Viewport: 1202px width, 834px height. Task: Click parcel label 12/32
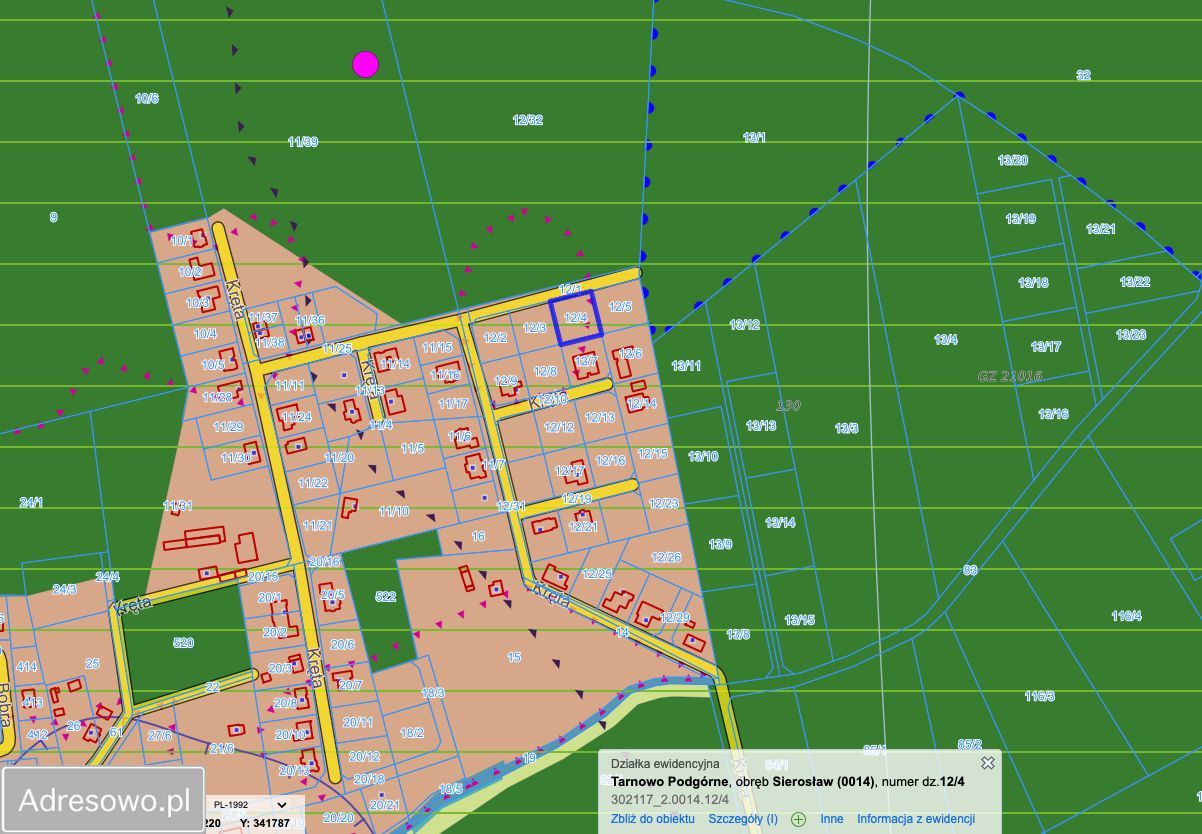[x=528, y=120]
